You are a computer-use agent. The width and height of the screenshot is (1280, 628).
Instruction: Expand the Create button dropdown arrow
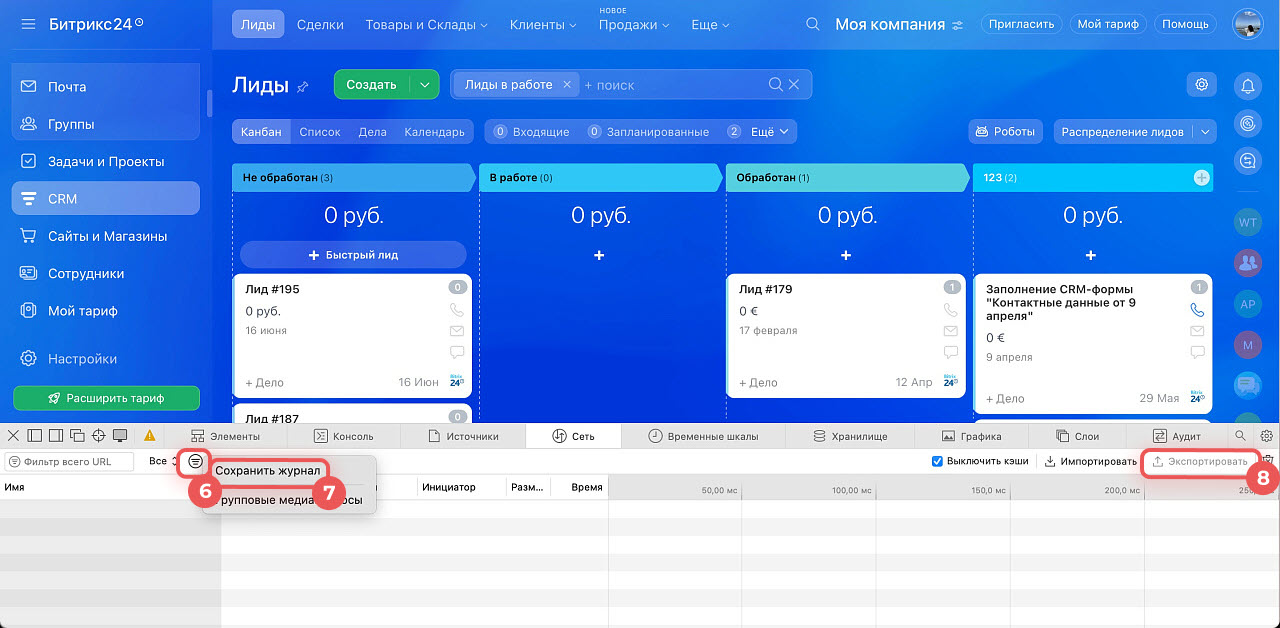[425, 85]
